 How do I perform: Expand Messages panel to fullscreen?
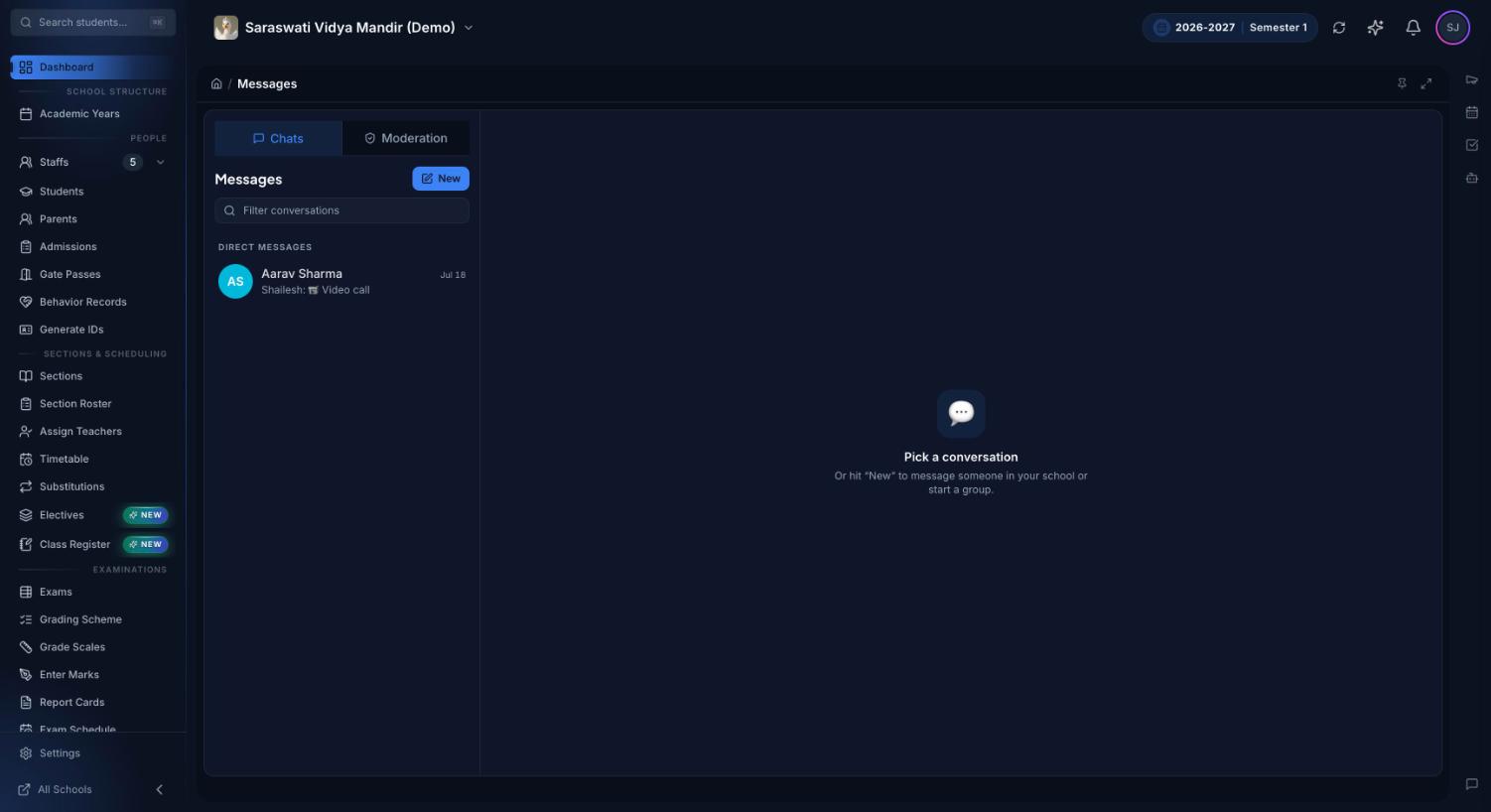[x=1426, y=83]
